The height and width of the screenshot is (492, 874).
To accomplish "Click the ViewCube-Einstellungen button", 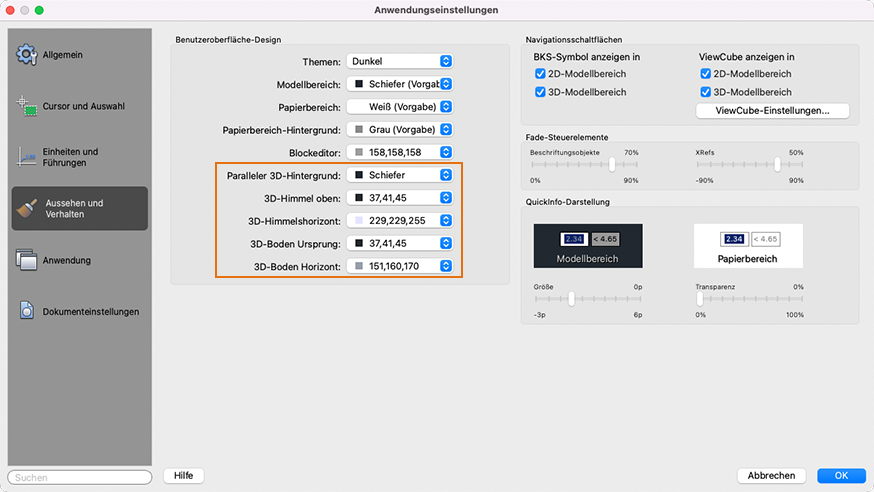I will tap(772, 111).
